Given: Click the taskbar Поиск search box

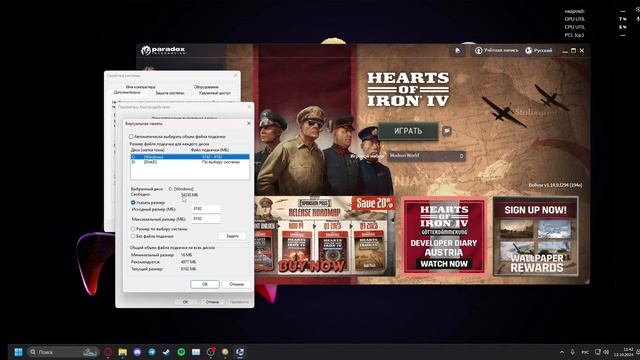Looking at the screenshot, I should [x=63, y=352].
